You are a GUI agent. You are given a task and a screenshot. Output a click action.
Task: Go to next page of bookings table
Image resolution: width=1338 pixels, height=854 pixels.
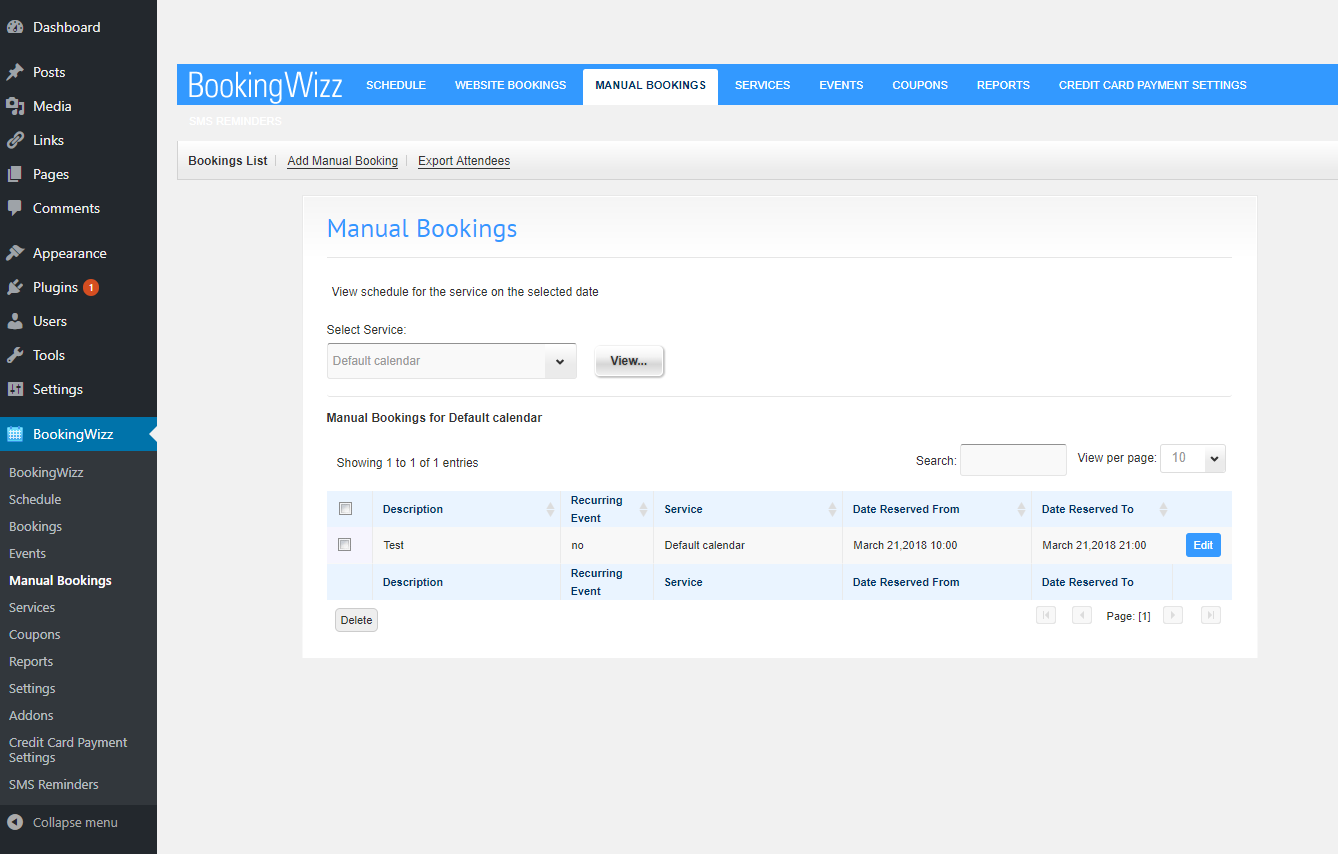[x=1173, y=615]
